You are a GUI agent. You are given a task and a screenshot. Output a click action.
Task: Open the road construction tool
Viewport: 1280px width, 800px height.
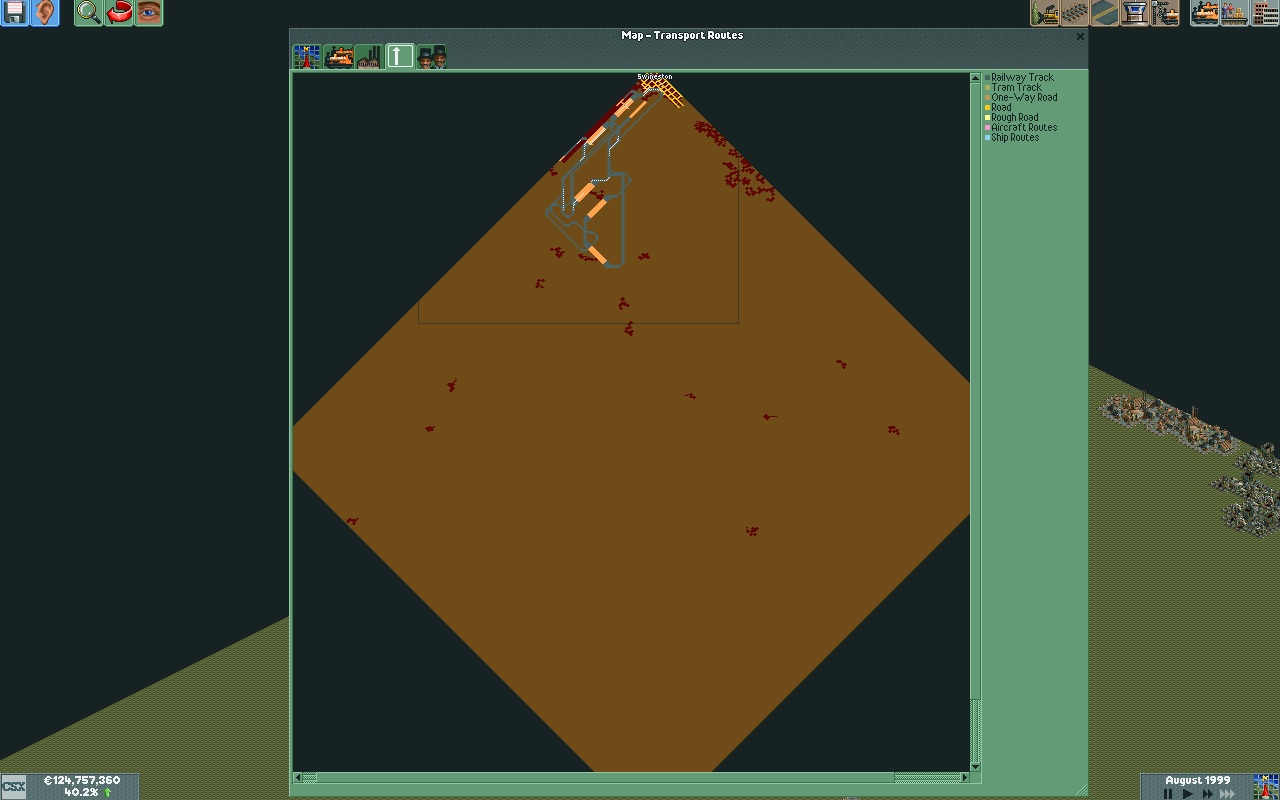[1105, 13]
